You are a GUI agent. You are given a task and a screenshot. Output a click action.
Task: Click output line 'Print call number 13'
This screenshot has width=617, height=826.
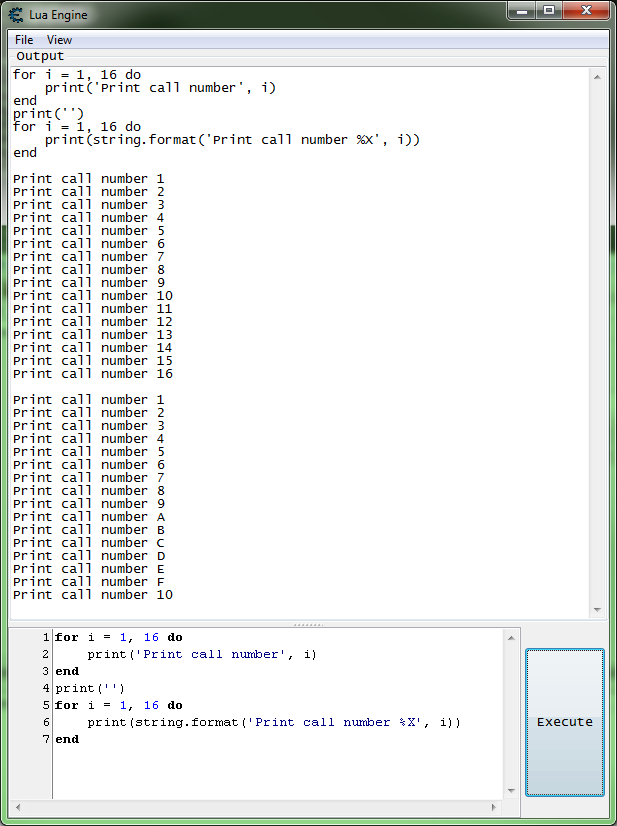pyautogui.click(x=93, y=335)
